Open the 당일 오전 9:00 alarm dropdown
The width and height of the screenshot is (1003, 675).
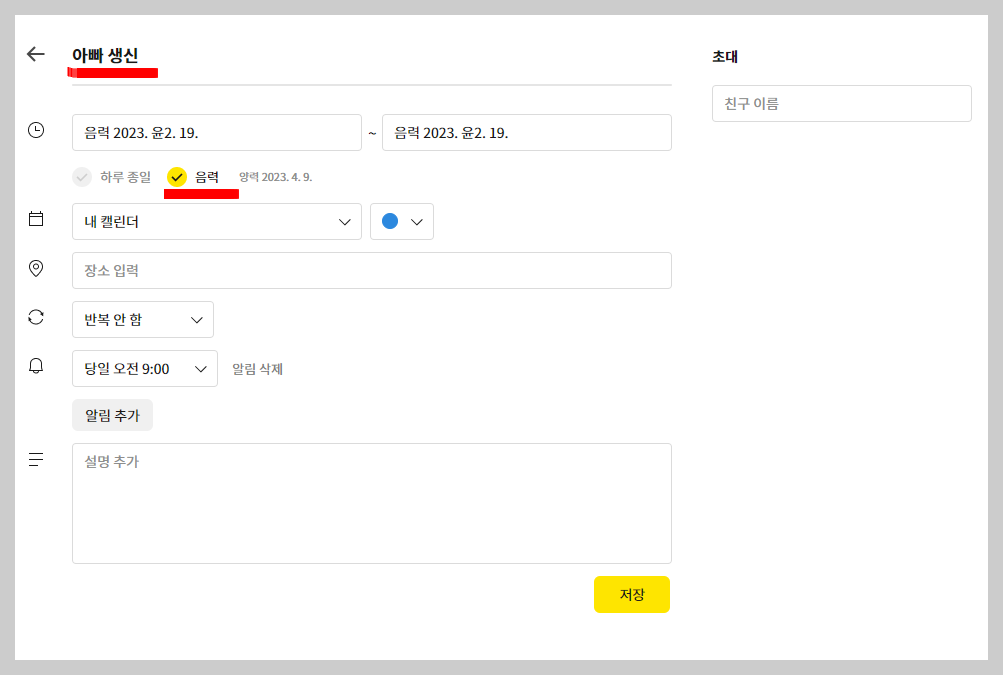(144, 368)
